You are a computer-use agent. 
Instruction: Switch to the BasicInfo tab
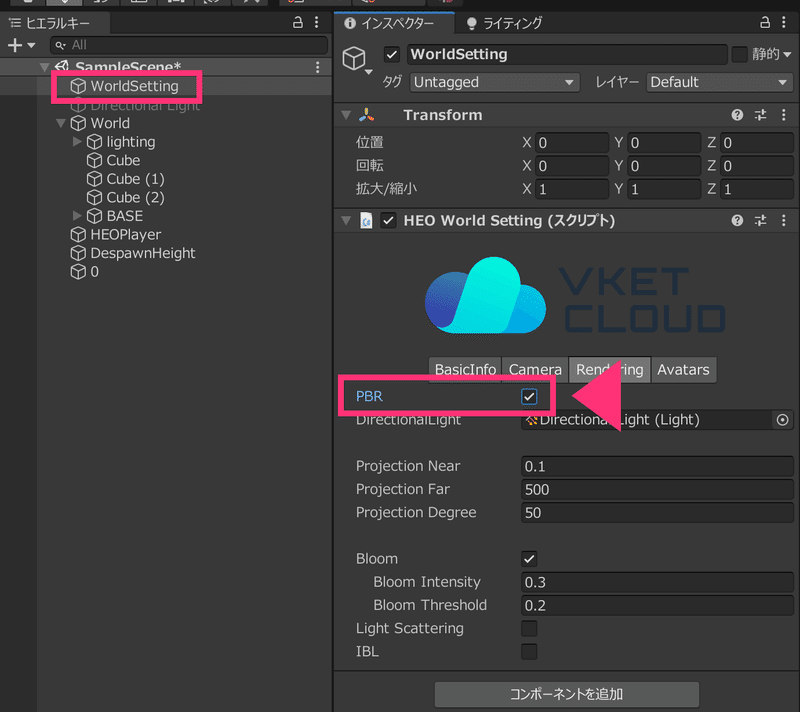(x=465, y=369)
